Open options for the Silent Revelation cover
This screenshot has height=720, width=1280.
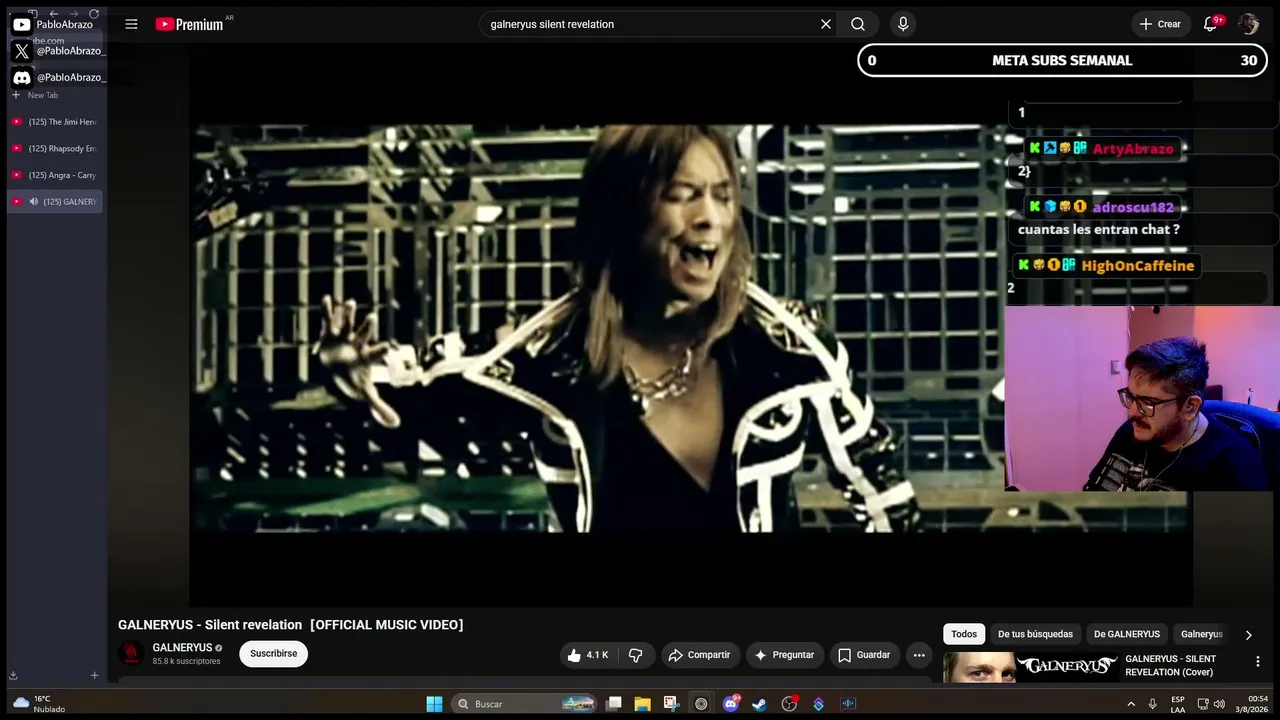(1257, 661)
